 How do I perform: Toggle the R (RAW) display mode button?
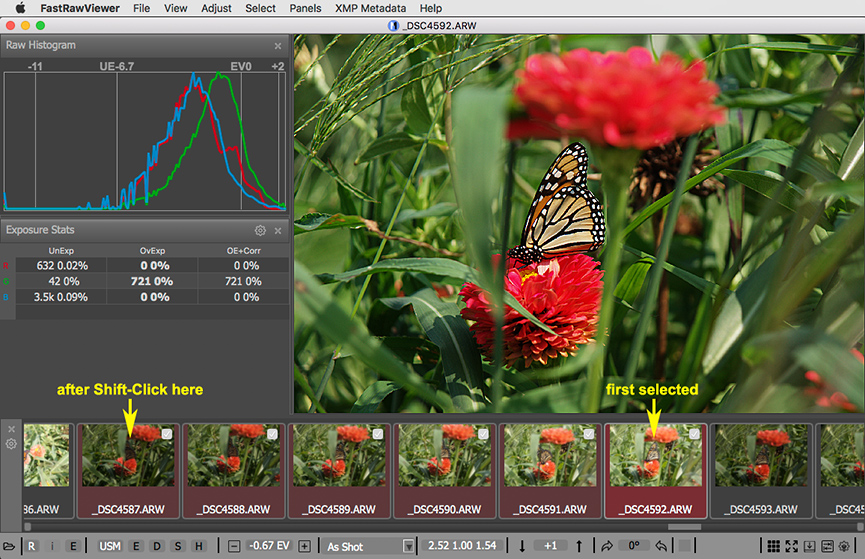click(x=32, y=546)
